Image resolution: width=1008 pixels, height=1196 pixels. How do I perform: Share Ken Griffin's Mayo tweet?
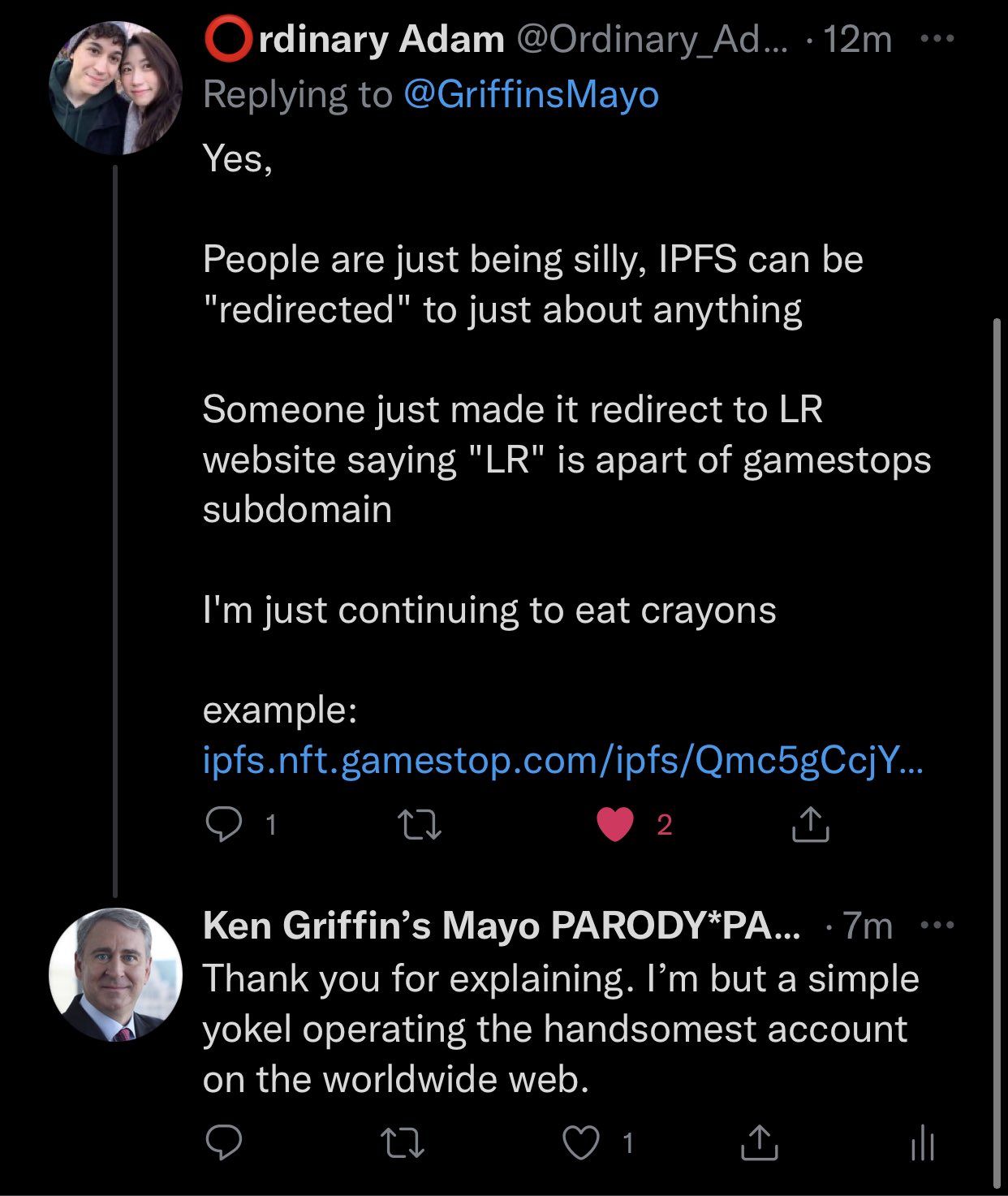point(760,1143)
